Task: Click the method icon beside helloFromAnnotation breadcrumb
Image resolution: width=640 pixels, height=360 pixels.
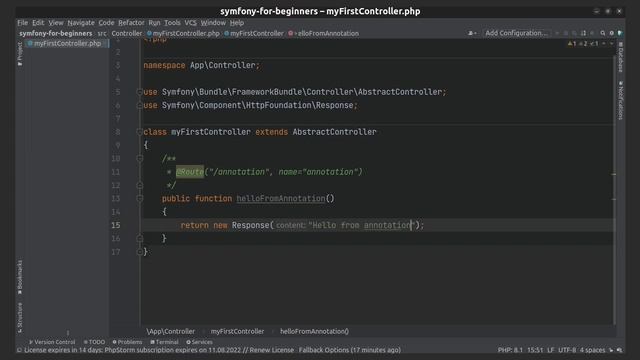Action: tap(291, 33)
